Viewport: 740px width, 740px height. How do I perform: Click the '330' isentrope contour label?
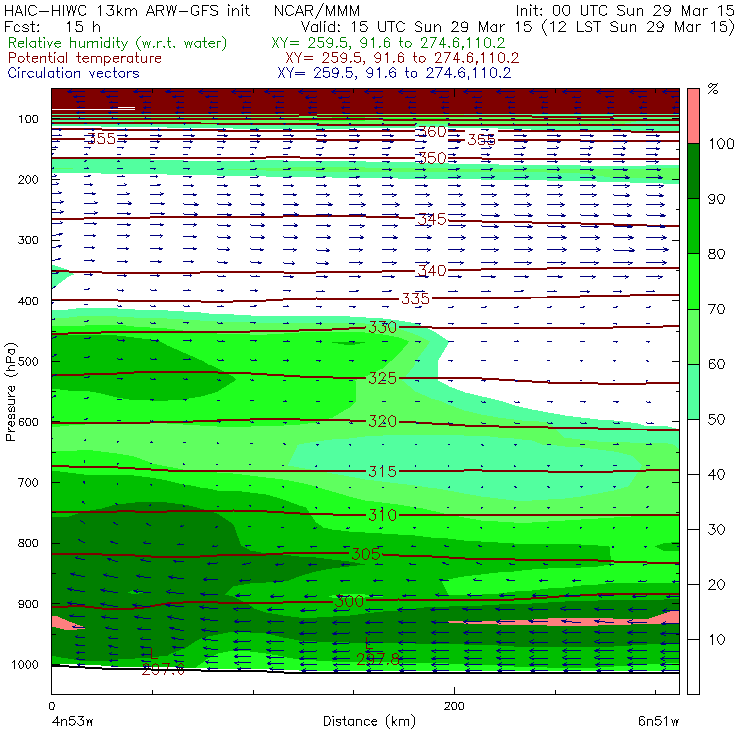[x=382, y=327]
